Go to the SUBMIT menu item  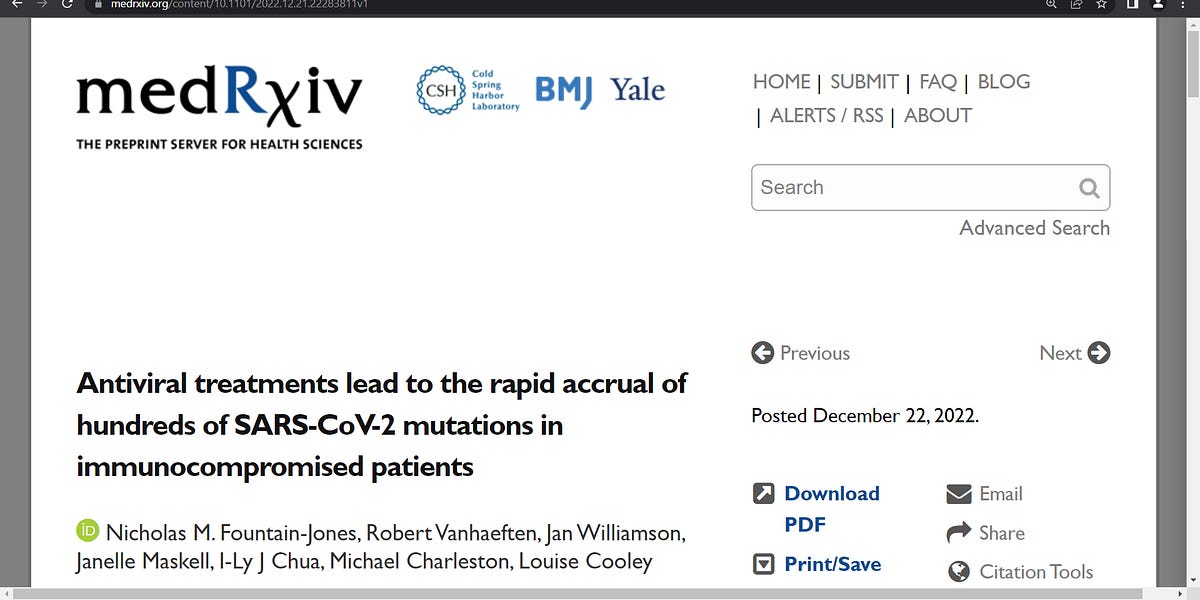point(863,81)
